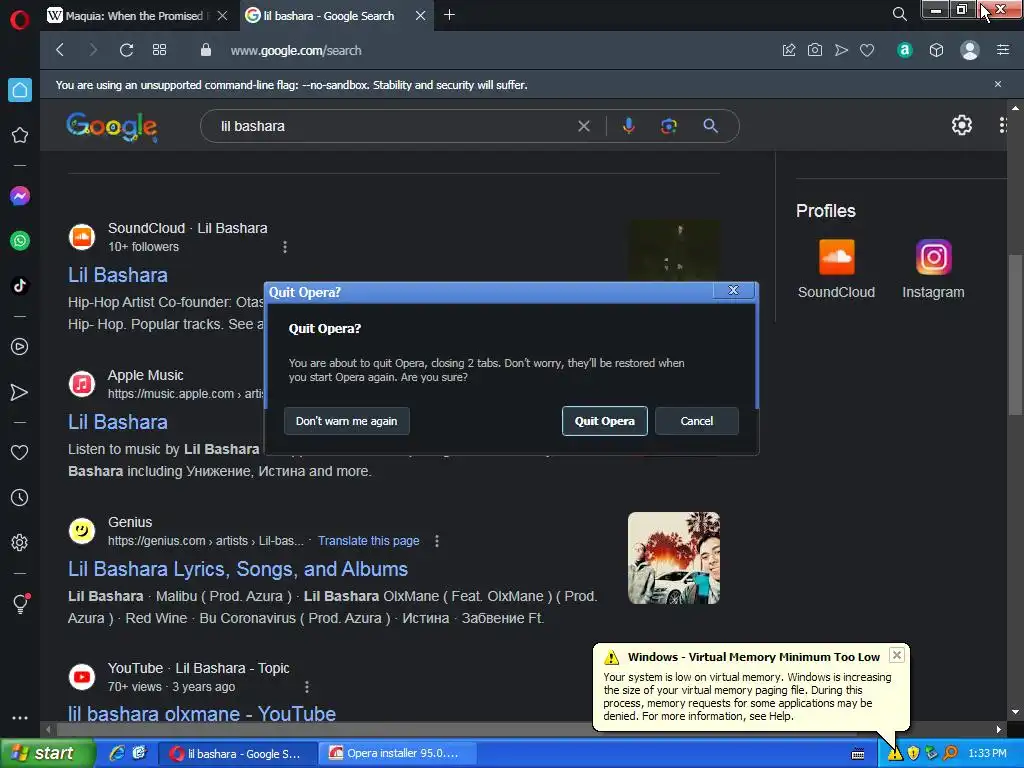The image size is (1024, 768).
Task: Click Translate this page for Genius
Action: pyautogui.click(x=368, y=541)
